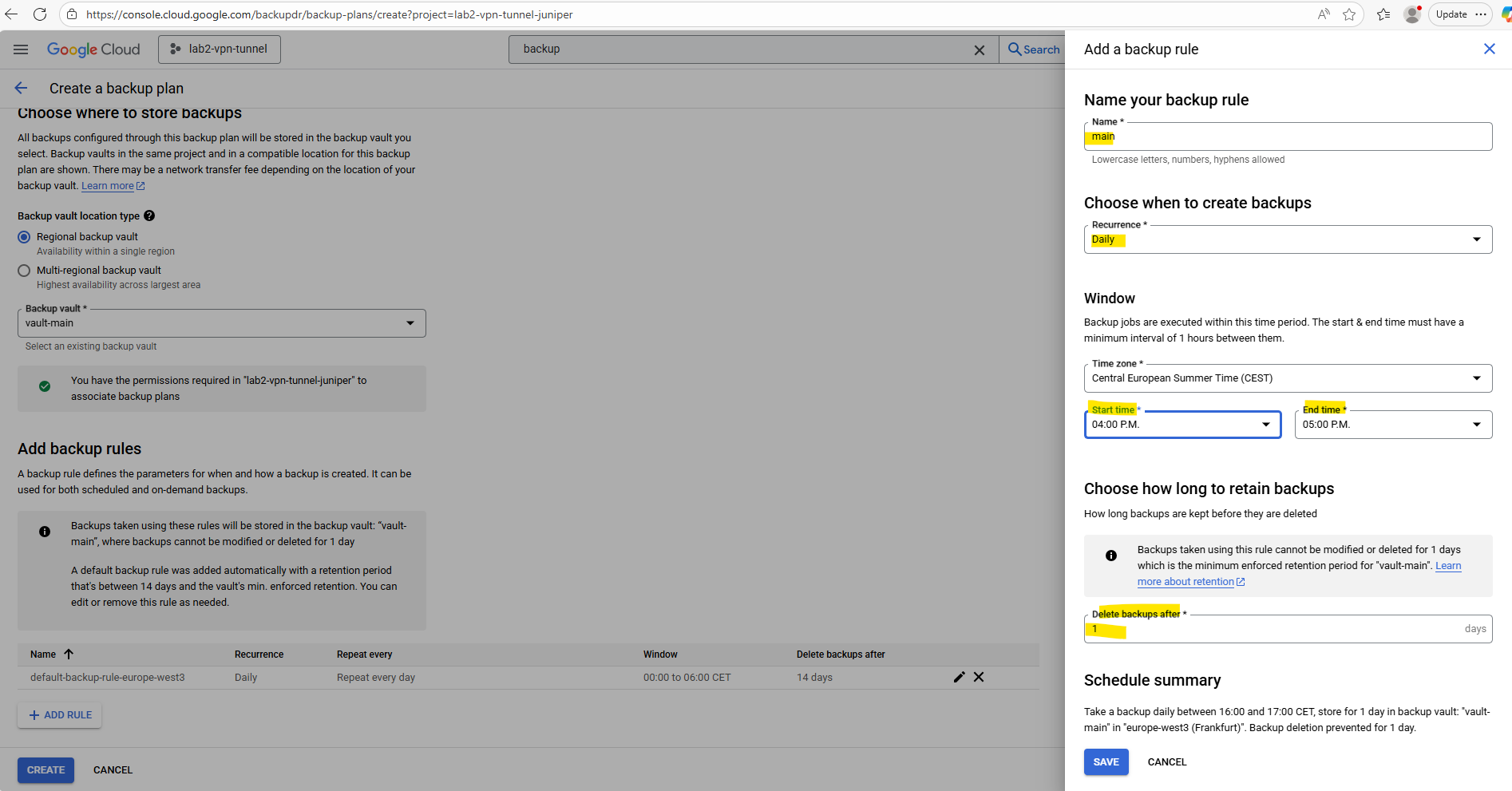The height and width of the screenshot is (791, 1512).
Task: Select Multi-regional backup vault radio button
Action: pyautogui.click(x=24, y=271)
